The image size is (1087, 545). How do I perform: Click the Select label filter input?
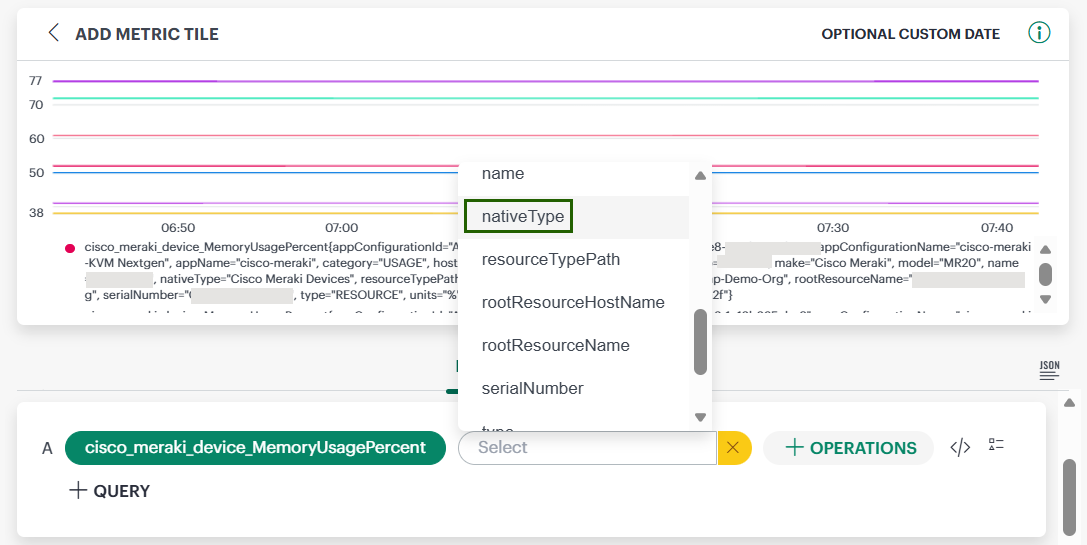pyautogui.click(x=587, y=448)
